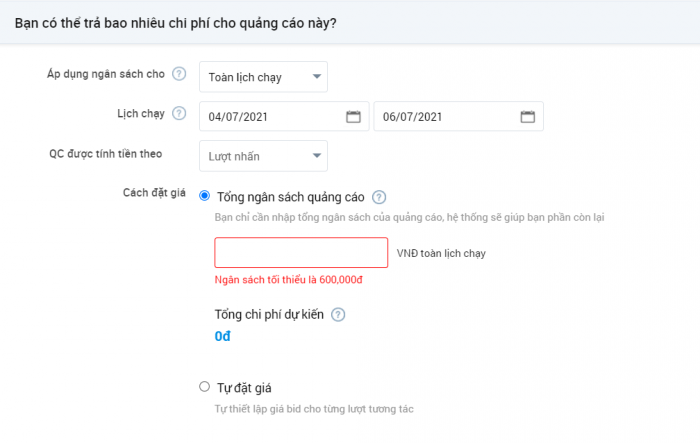This screenshot has height=443, width=700.
Task: Click the Ngân sách tối thiểu là 600,000đ warning
Action: pyautogui.click(x=288, y=280)
